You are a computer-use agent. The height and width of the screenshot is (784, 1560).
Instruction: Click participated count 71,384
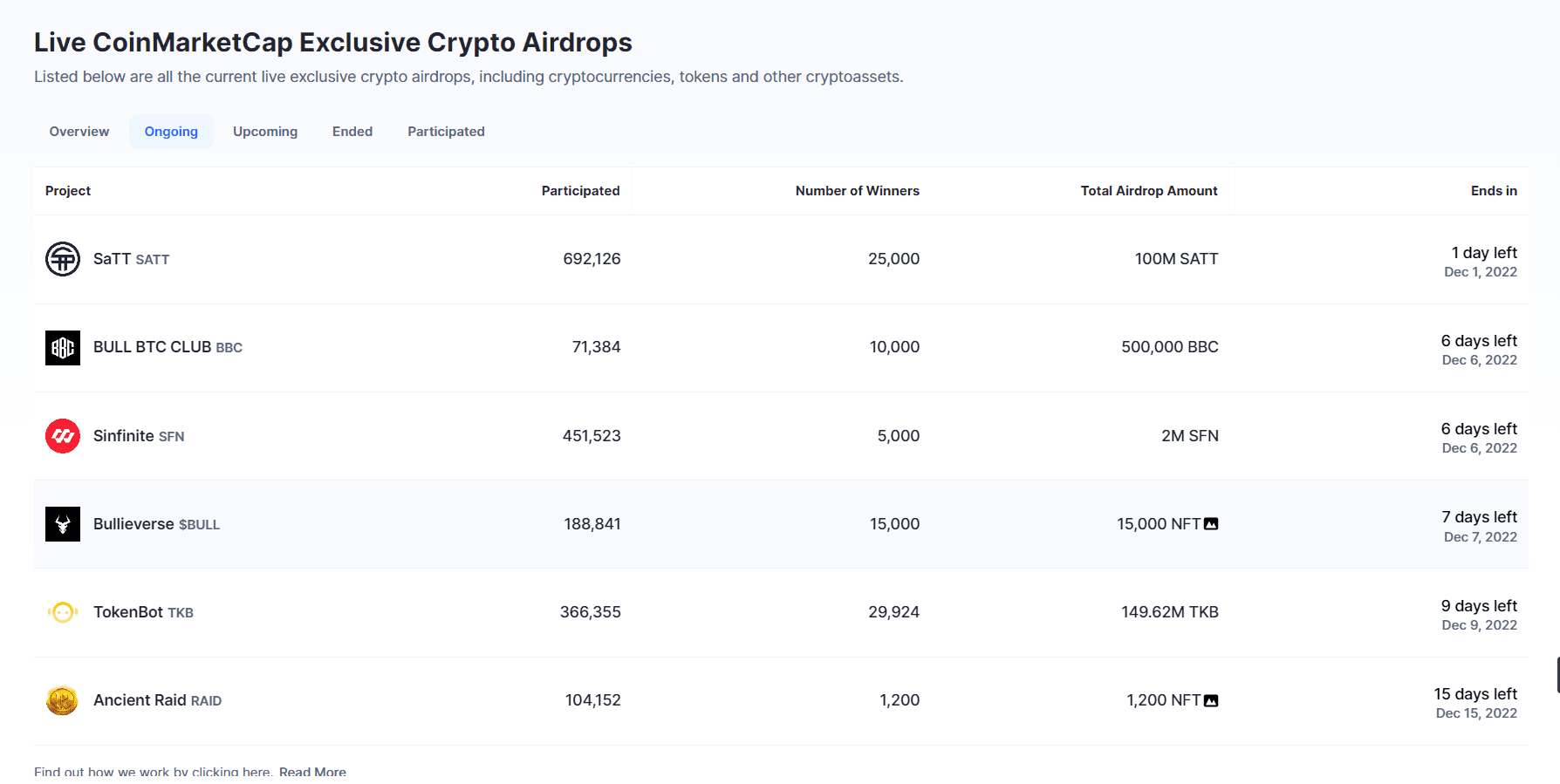[x=596, y=347]
